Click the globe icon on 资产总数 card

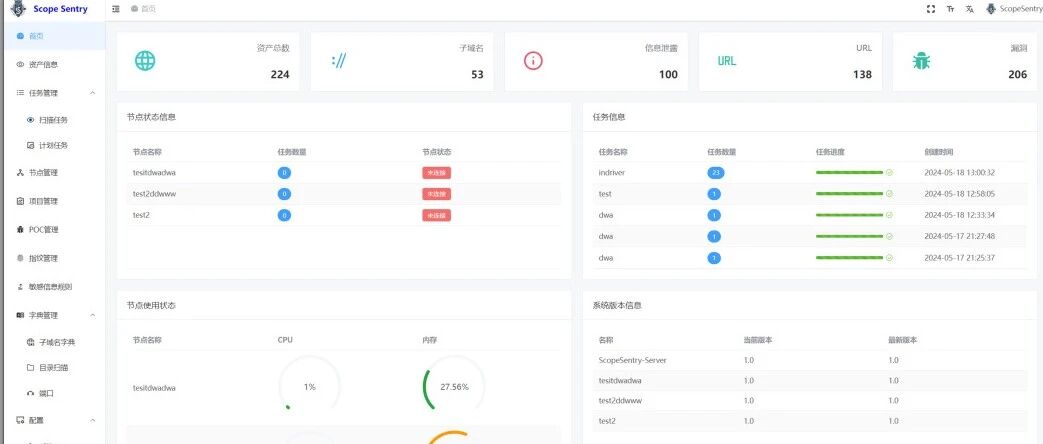coord(145,61)
